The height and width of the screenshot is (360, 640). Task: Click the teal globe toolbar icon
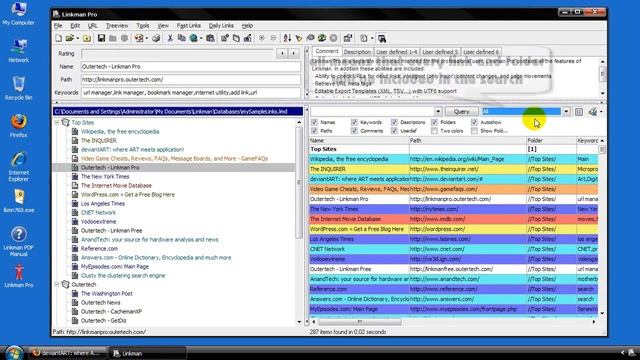click(x=193, y=38)
